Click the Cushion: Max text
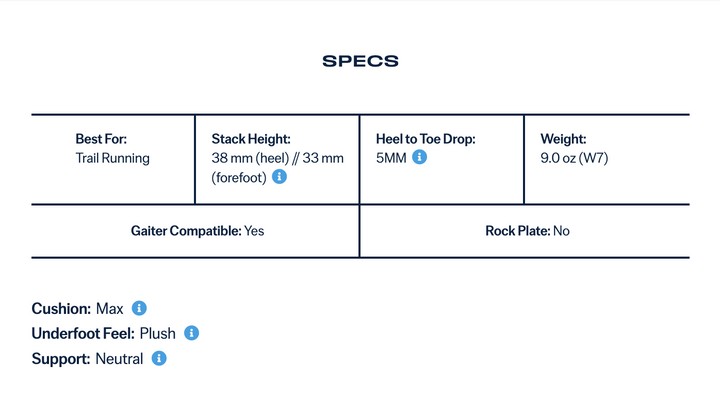Screen dimensions: 720x411 pos(77,308)
